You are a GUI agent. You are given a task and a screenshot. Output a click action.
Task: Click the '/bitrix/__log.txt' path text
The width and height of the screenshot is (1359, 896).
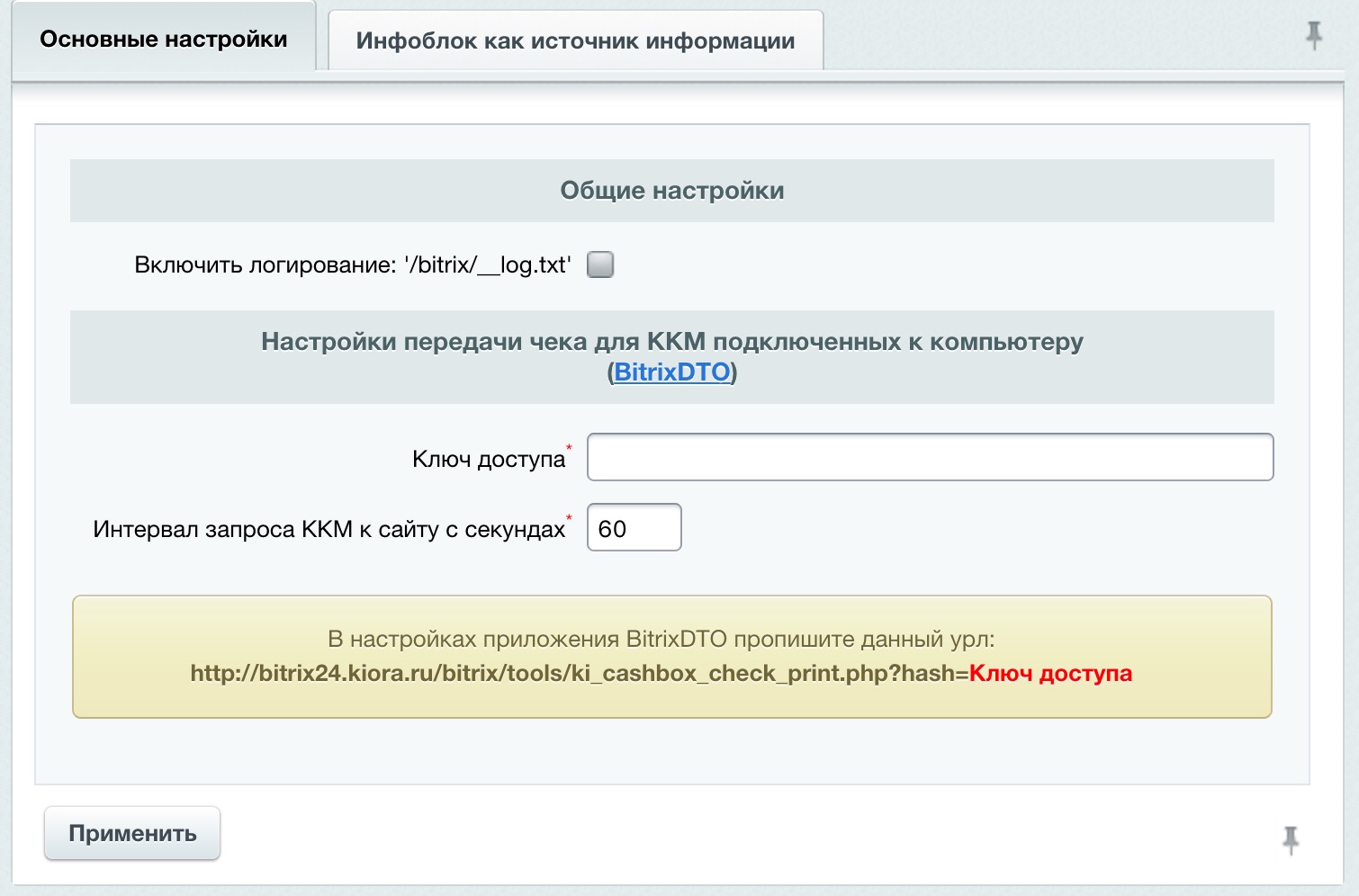[x=487, y=265]
